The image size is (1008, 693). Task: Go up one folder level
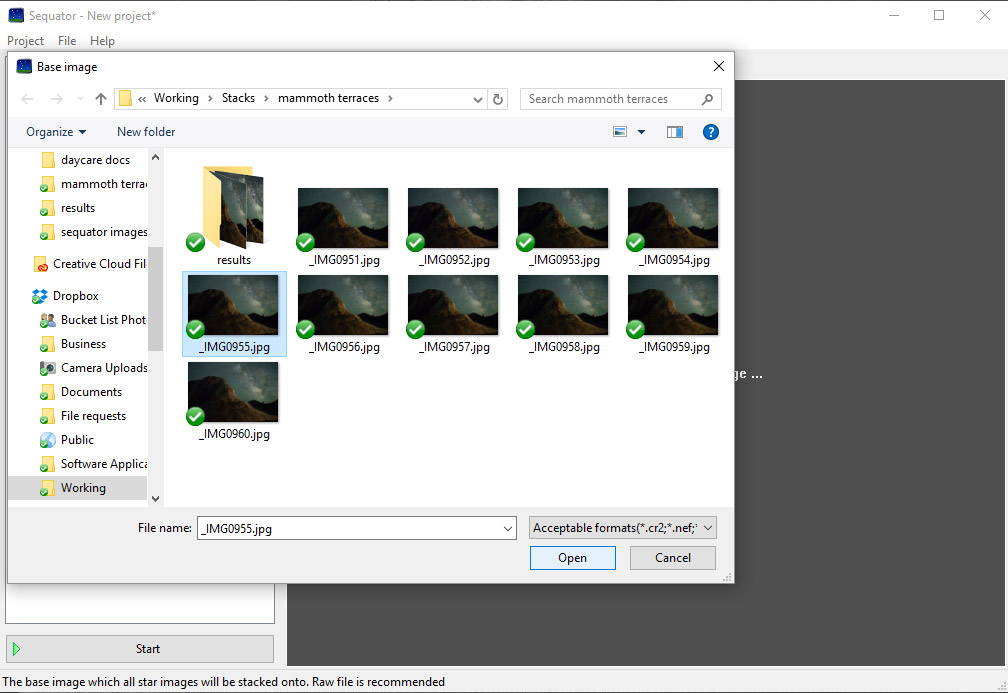click(x=100, y=99)
